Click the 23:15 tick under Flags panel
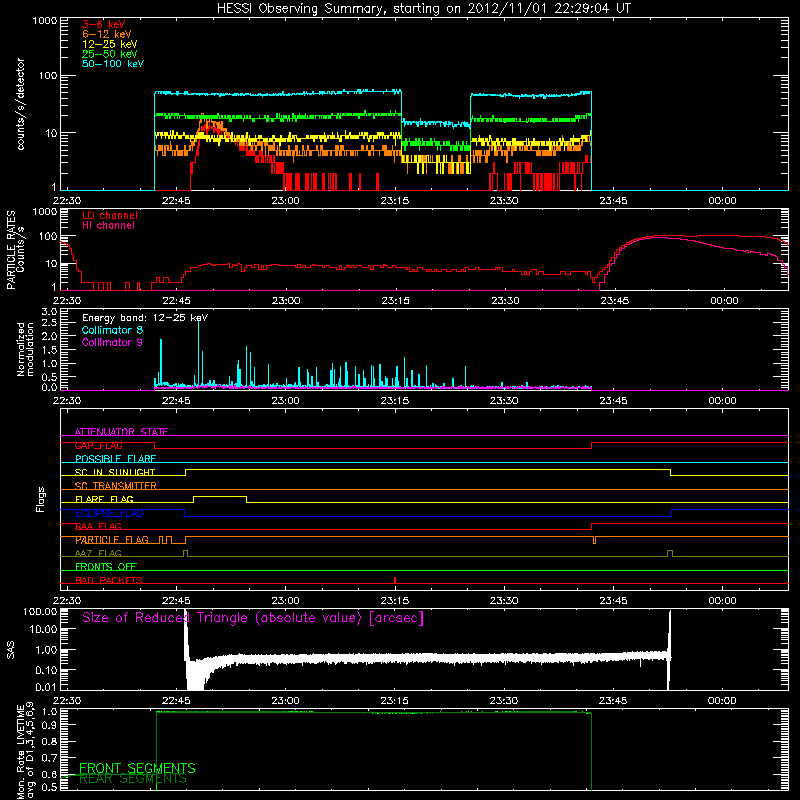This screenshot has width=800, height=800. point(395,601)
